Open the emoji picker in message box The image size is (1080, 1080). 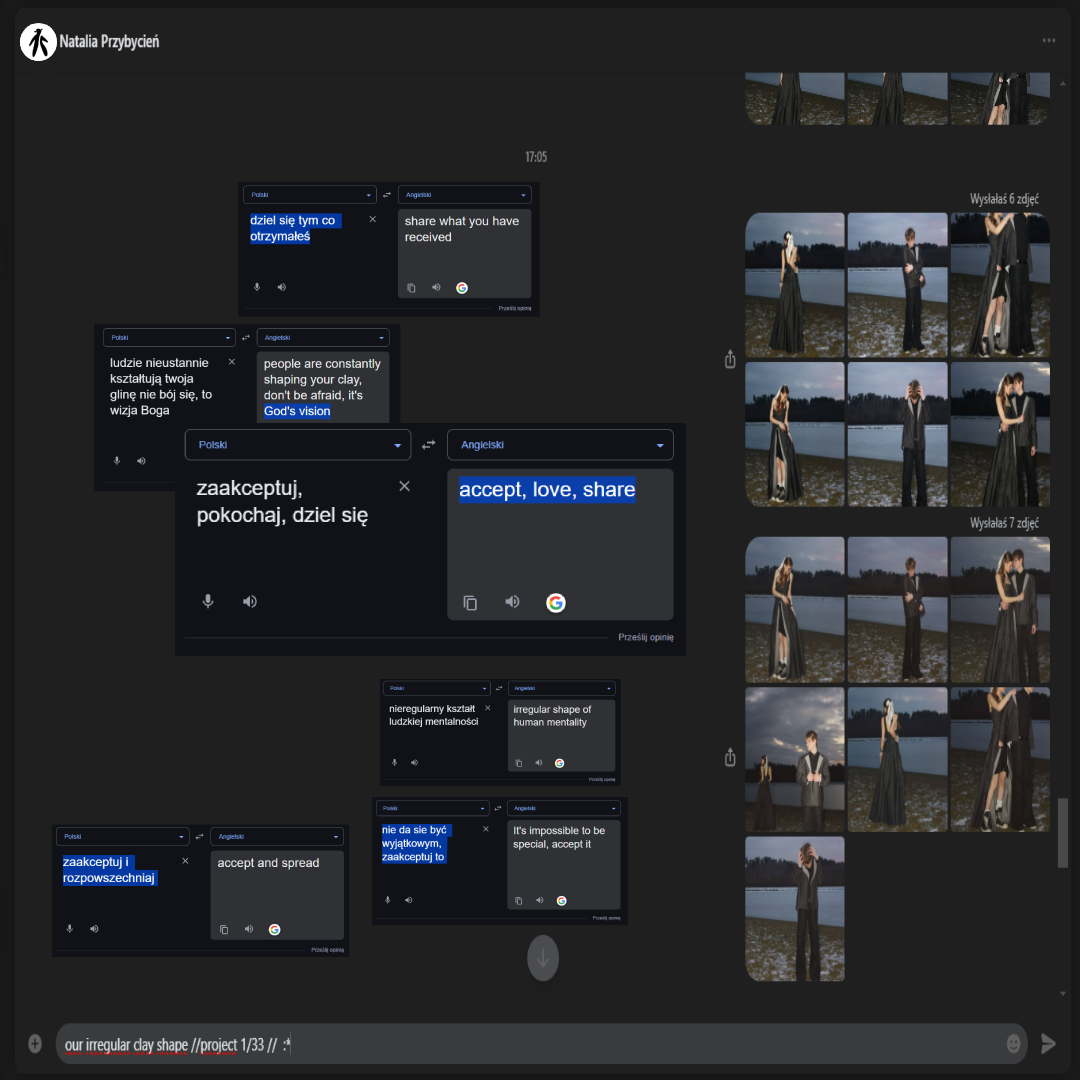pyautogui.click(x=1013, y=1044)
